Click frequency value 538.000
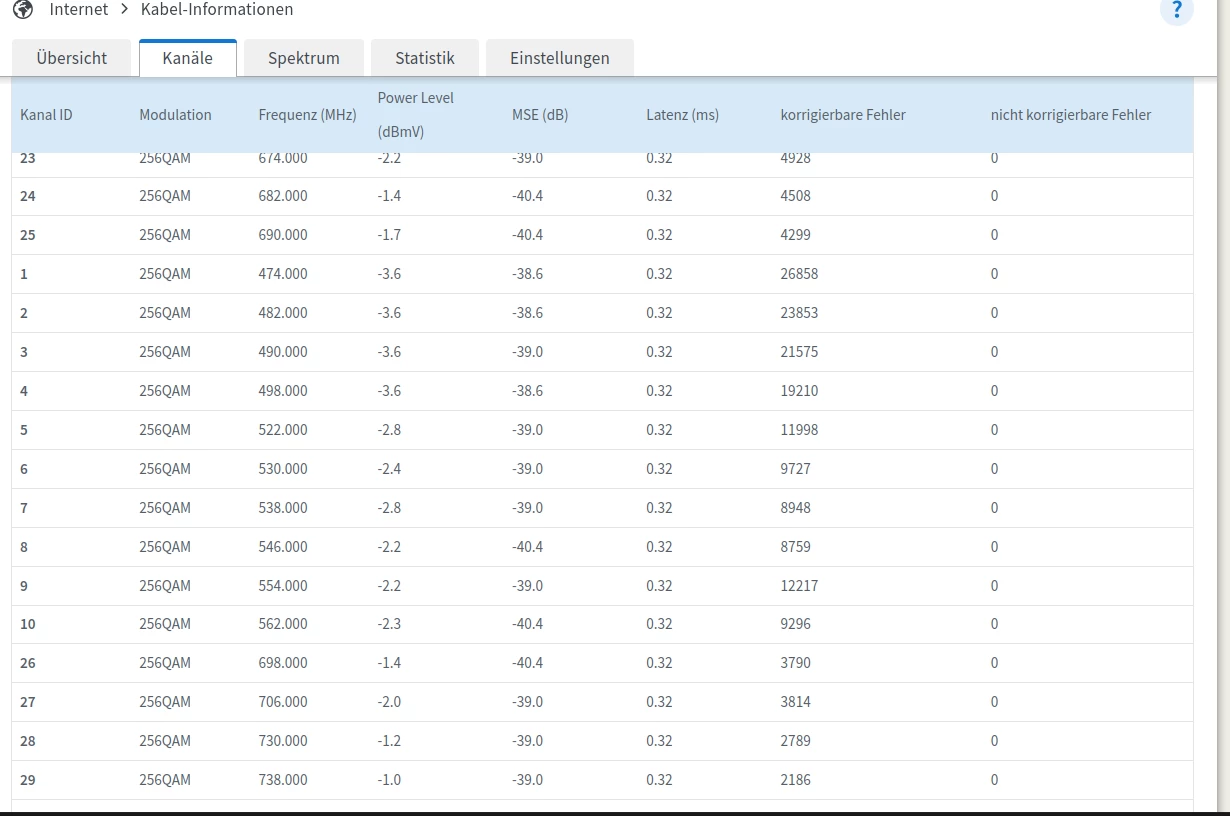Image resolution: width=1230 pixels, height=816 pixels. (x=283, y=508)
